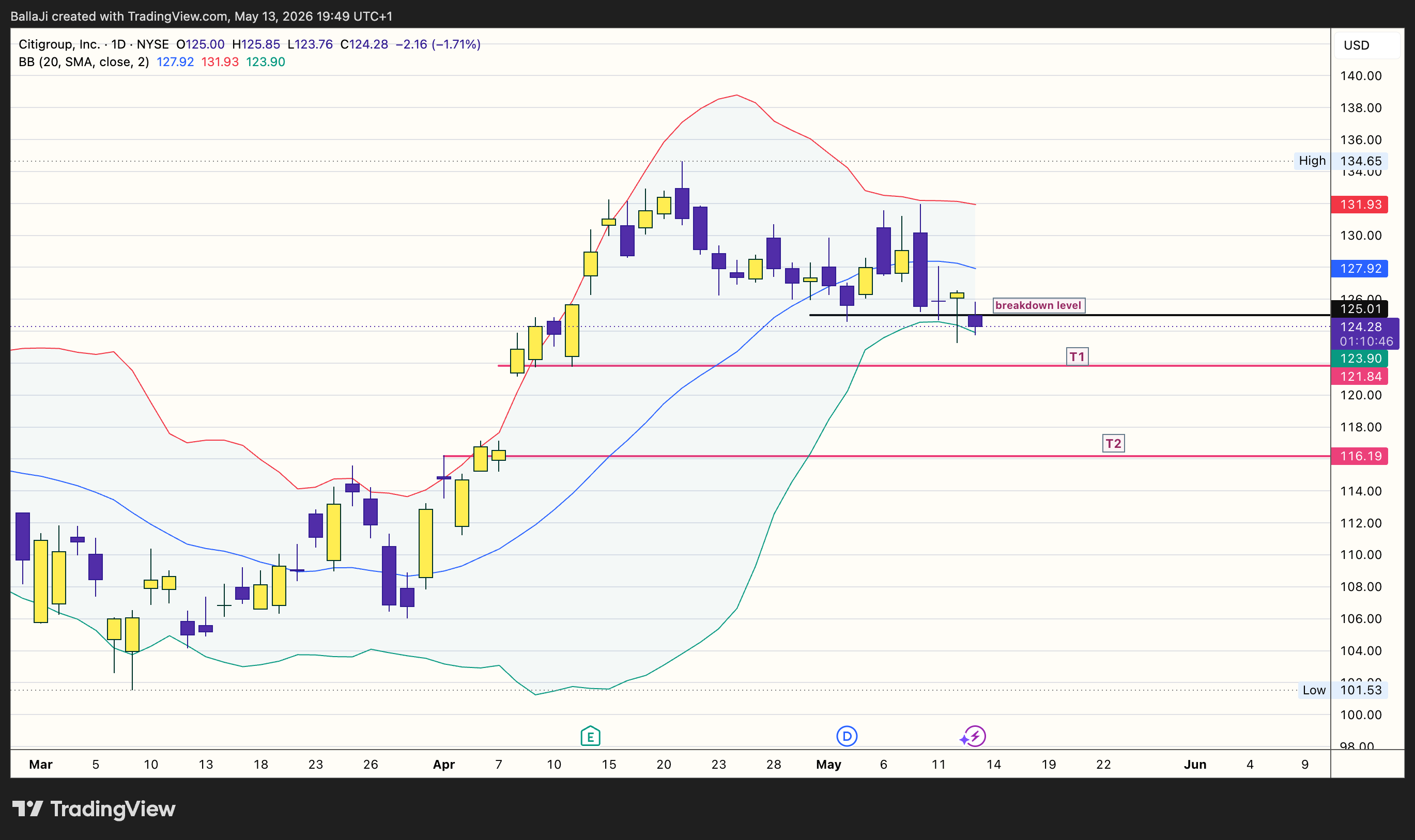This screenshot has width=1415, height=840.
Task: Click the pink T1 horizontal line
Action: [x=914, y=366]
